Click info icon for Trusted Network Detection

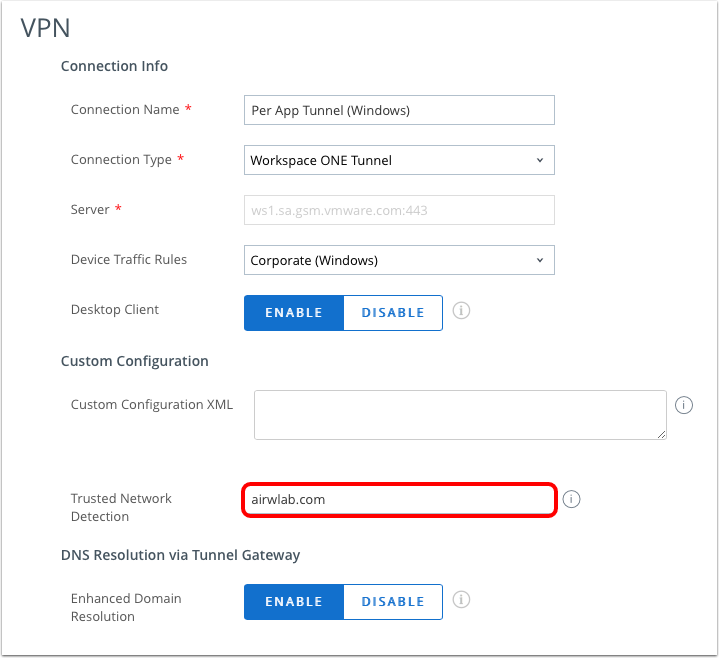point(571,499)
